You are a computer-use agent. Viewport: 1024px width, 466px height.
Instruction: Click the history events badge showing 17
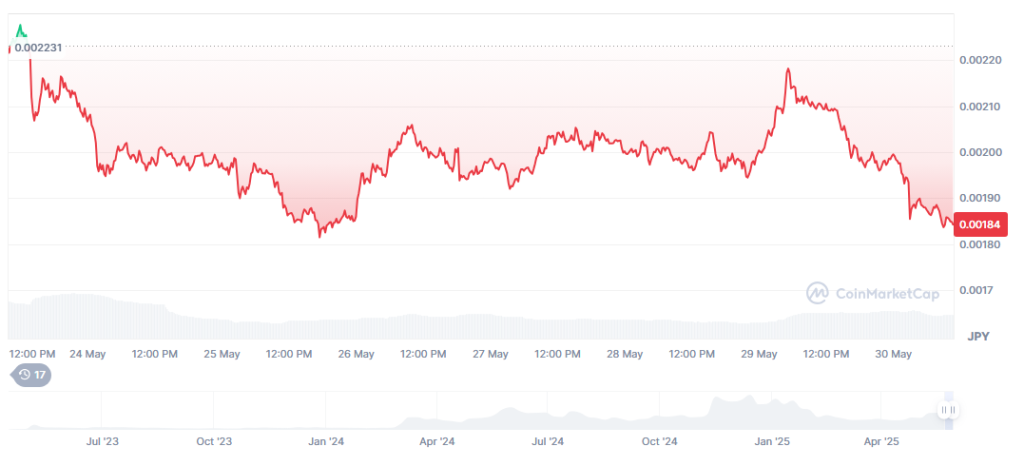(x=31, y=375)
